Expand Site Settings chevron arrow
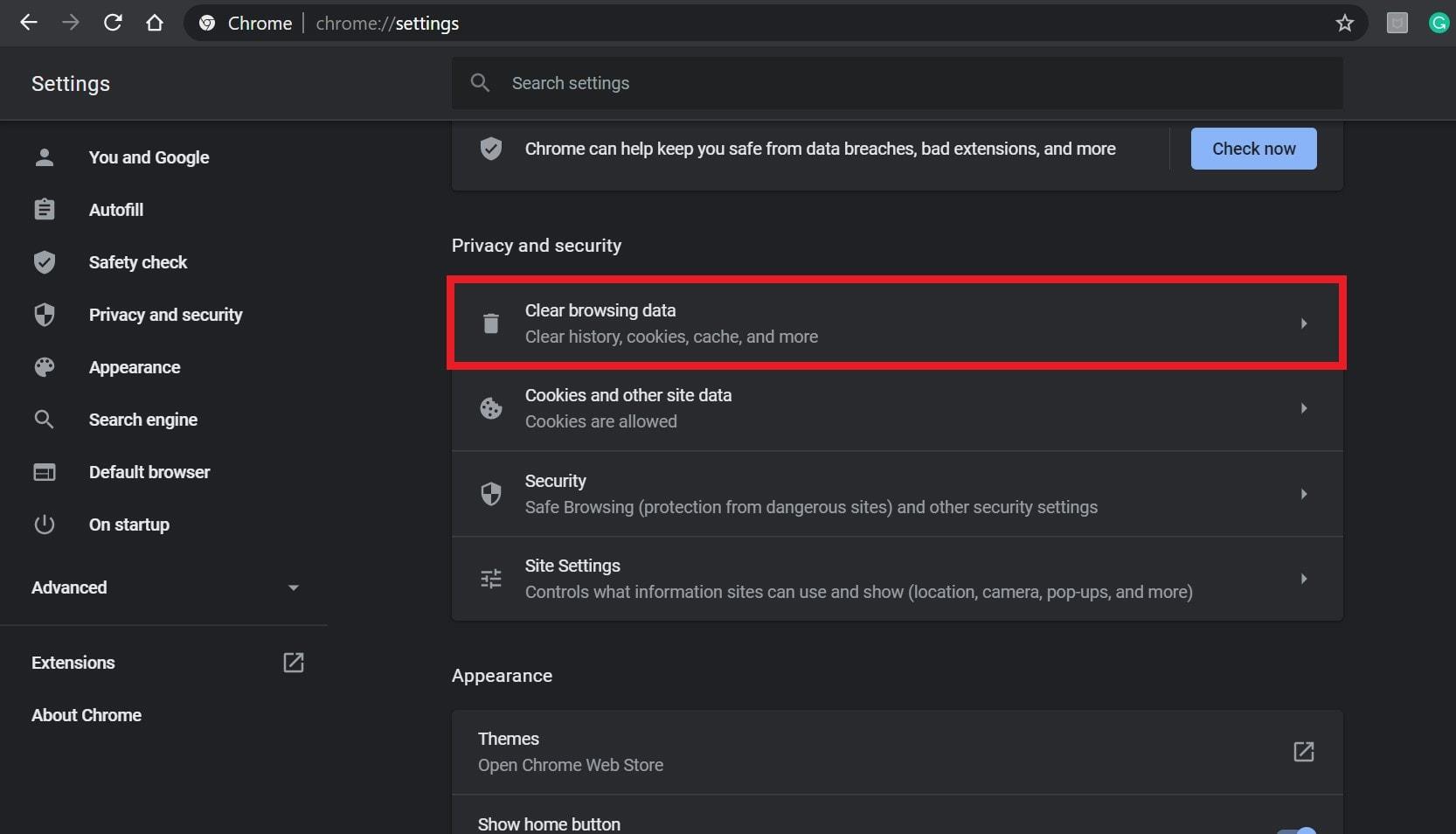Viewport: 1456px width, 834px height. [1303, 579]
